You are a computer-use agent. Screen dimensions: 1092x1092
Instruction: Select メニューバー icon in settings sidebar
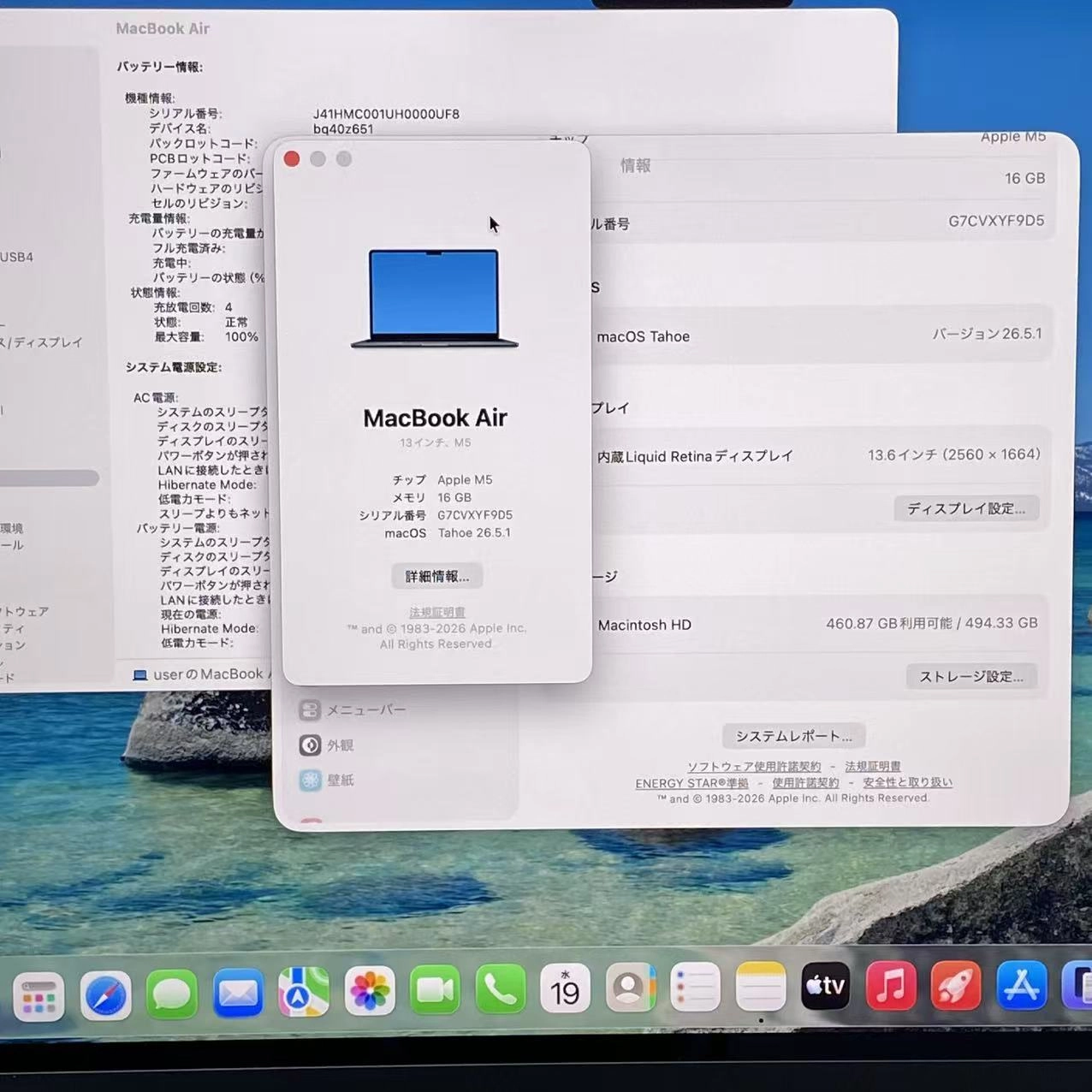tap(310, 709)
